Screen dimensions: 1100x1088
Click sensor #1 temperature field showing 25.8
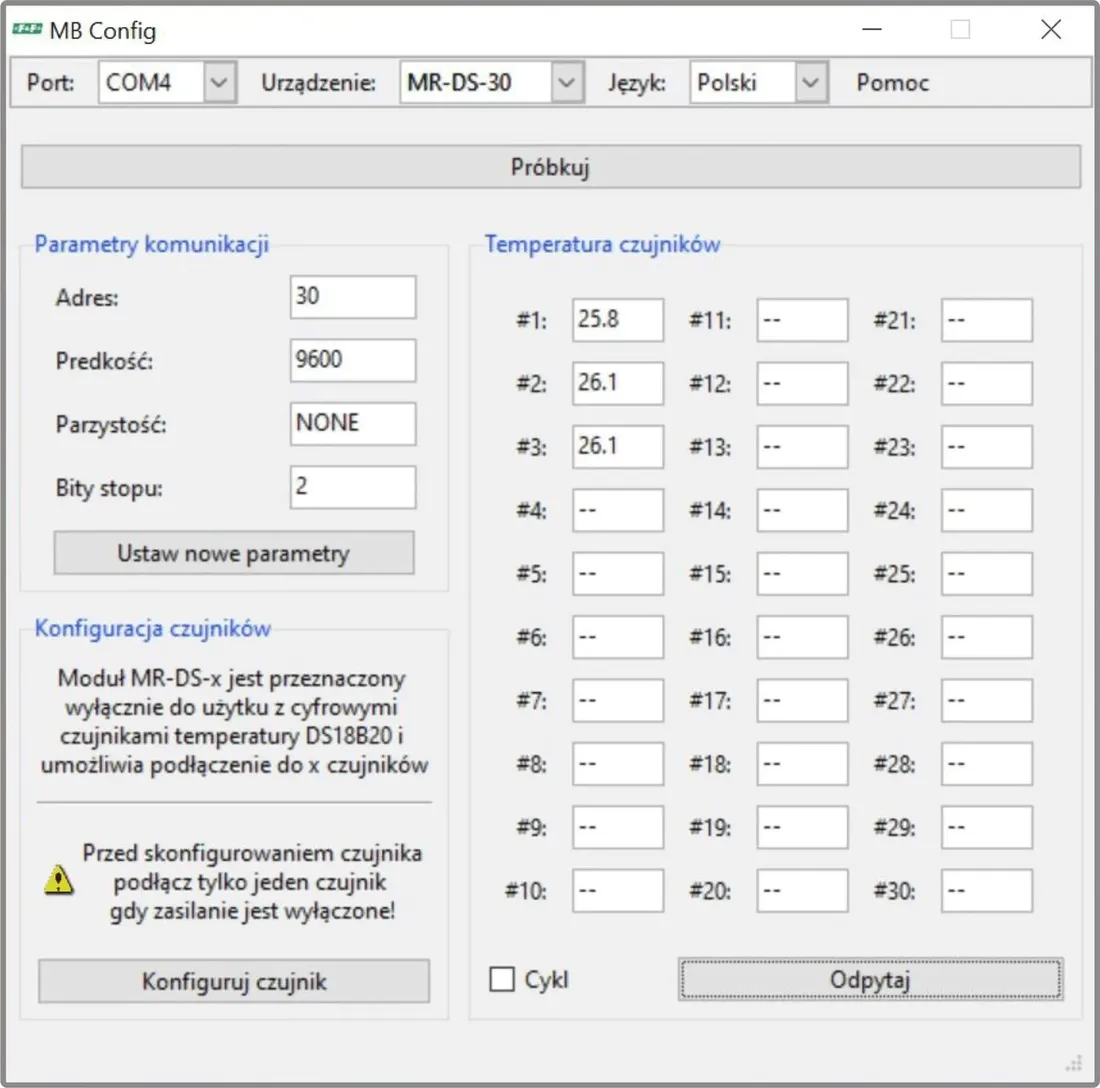tap(618, 320)
